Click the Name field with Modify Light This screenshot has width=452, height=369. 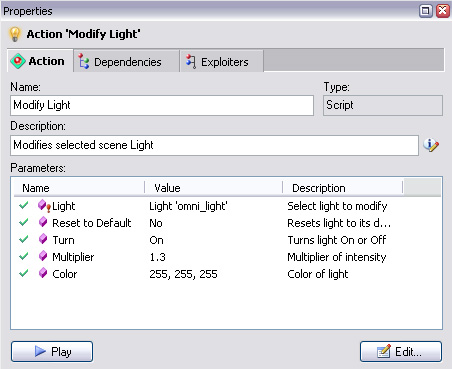[x=162, y=105]
